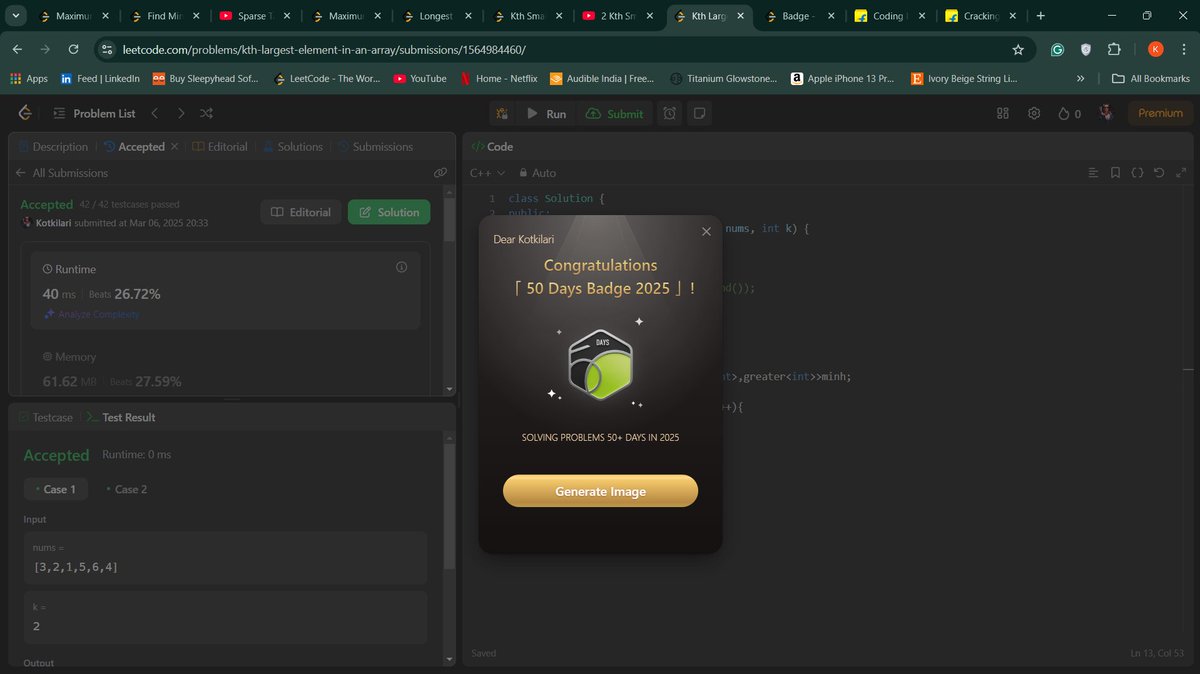The image size is (1200, 674).
Task: Run the code
Action: (x=546, y=114)
